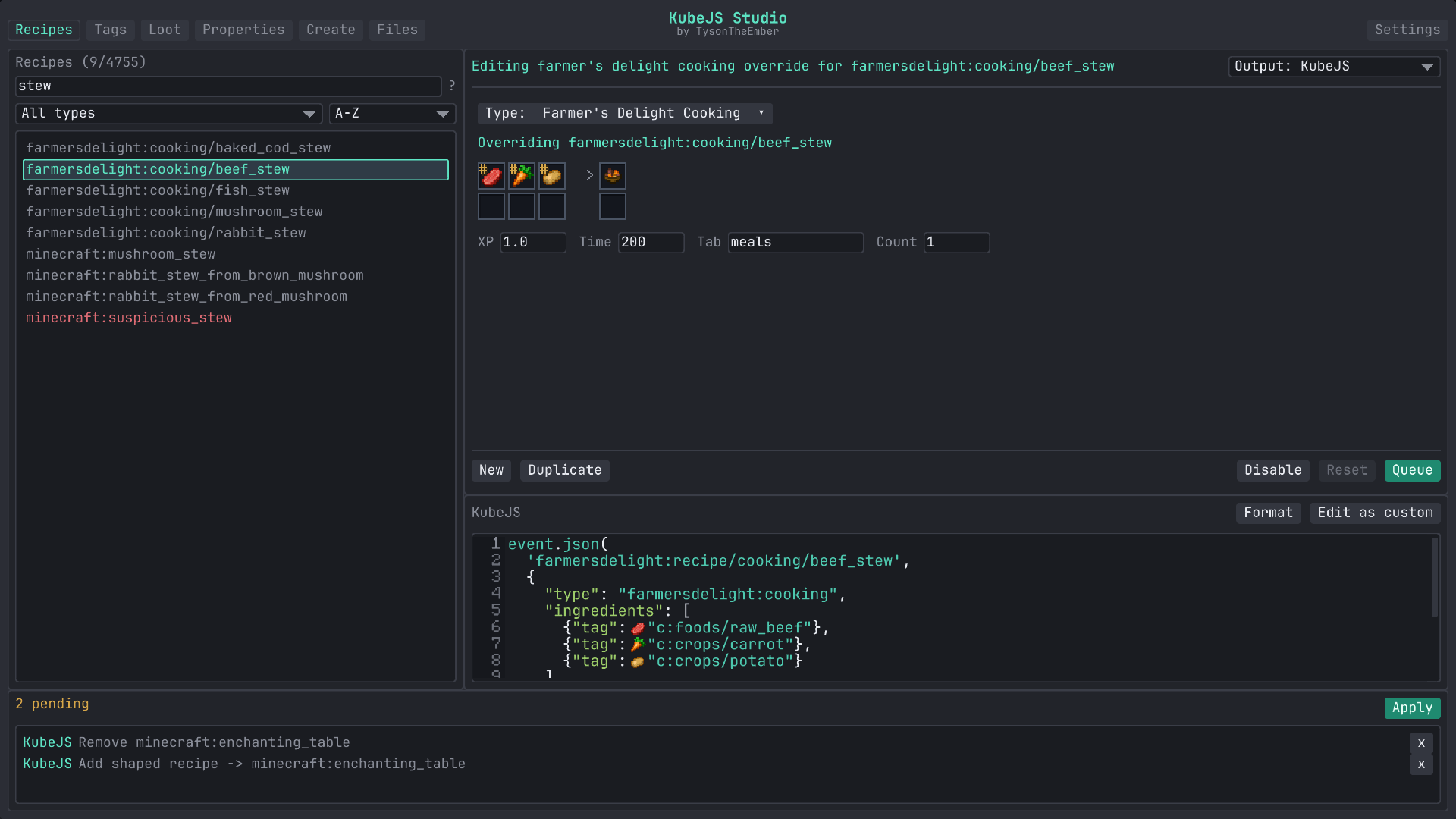
Task: Switch to the Properties tab
Action: point(243,30)
